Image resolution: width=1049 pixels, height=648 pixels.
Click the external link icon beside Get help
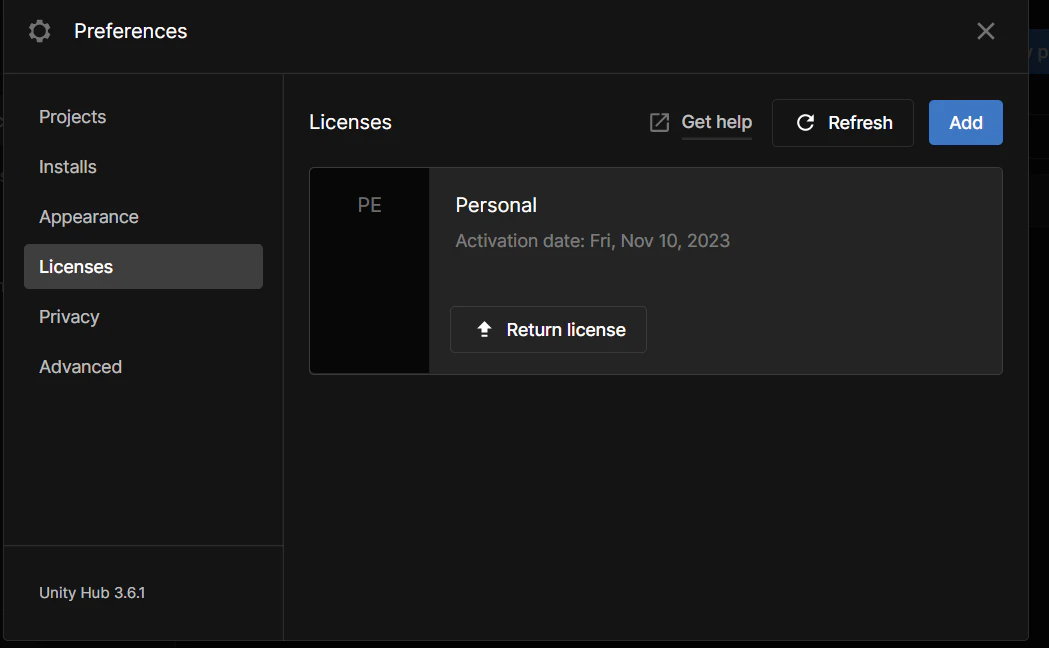(659, 123)
